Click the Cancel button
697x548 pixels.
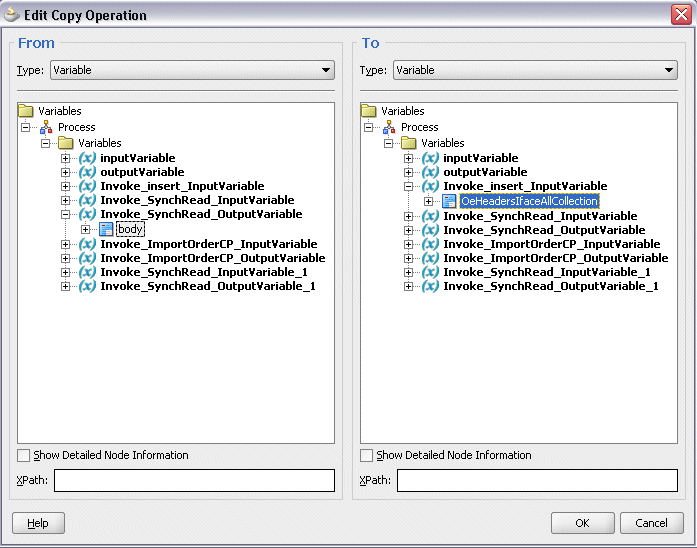click(652, 523)
